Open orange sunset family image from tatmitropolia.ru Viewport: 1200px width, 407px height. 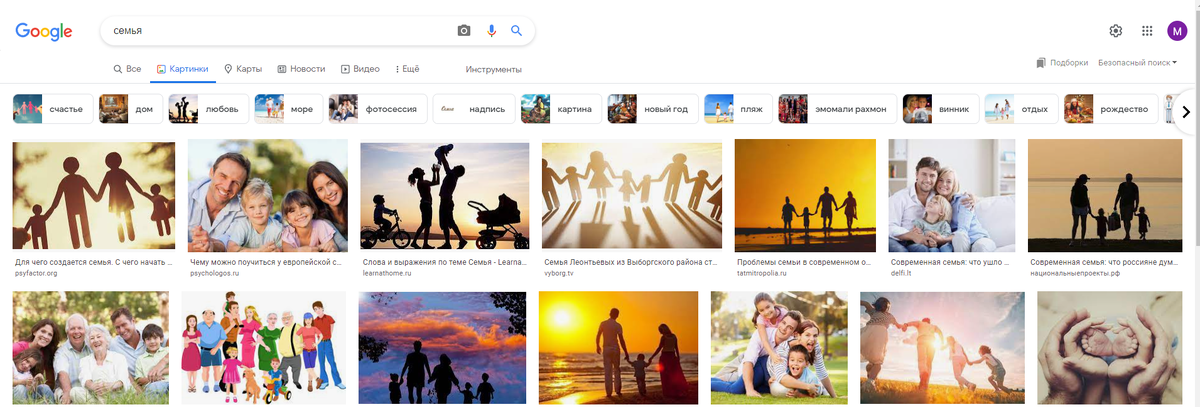coord(805,195)
